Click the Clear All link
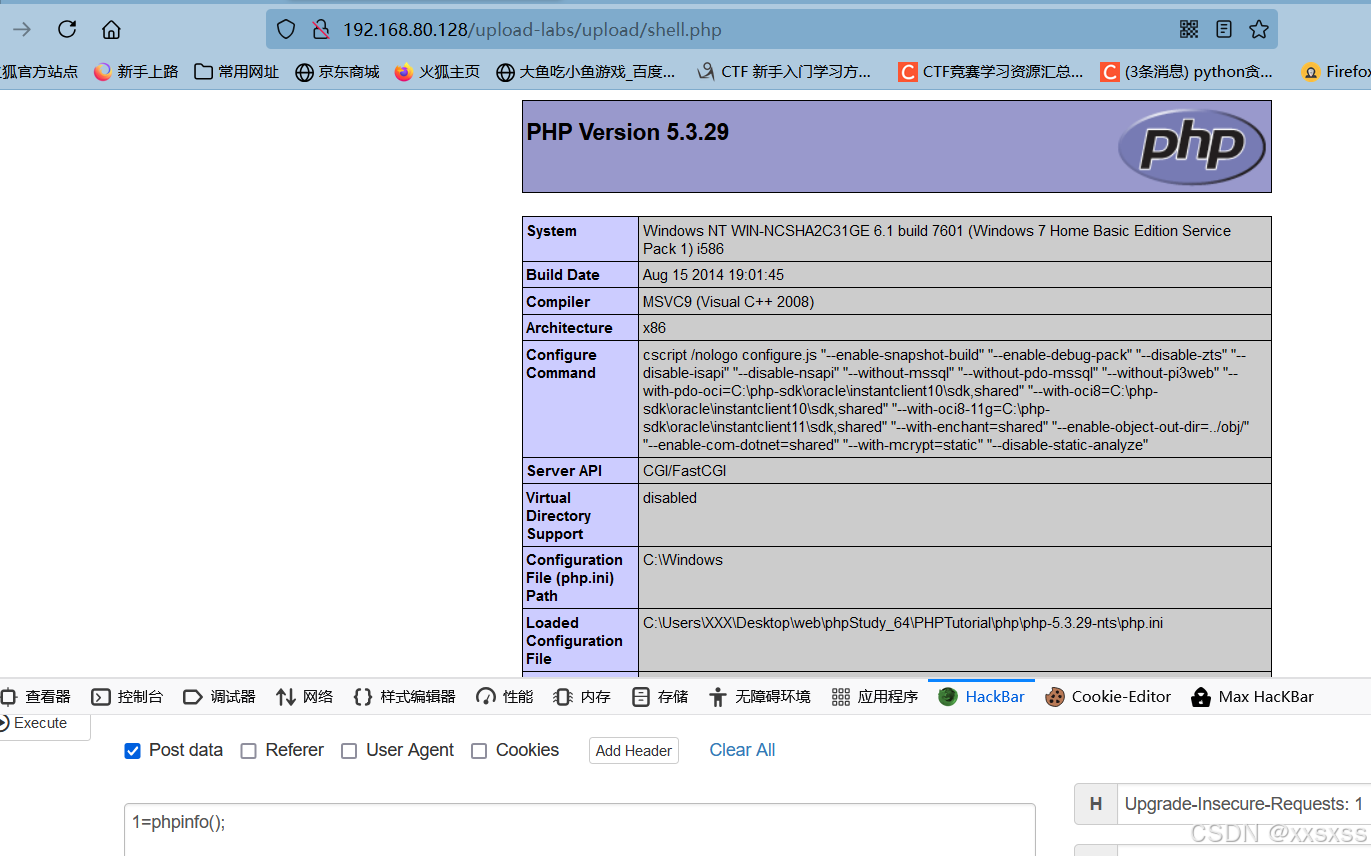The image size is (1371, 856). click(x=742, y=750)
